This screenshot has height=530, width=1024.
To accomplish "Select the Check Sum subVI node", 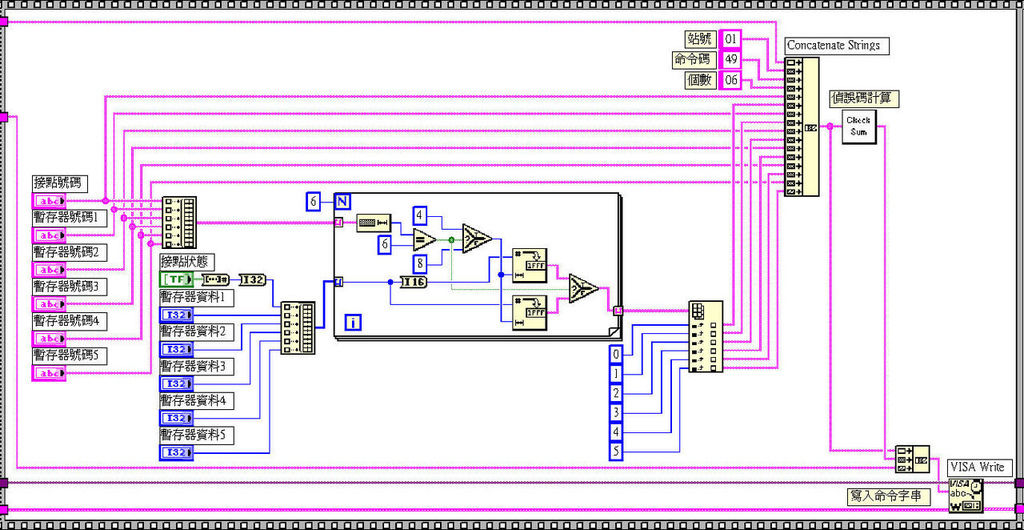I will tap(859, 127).
